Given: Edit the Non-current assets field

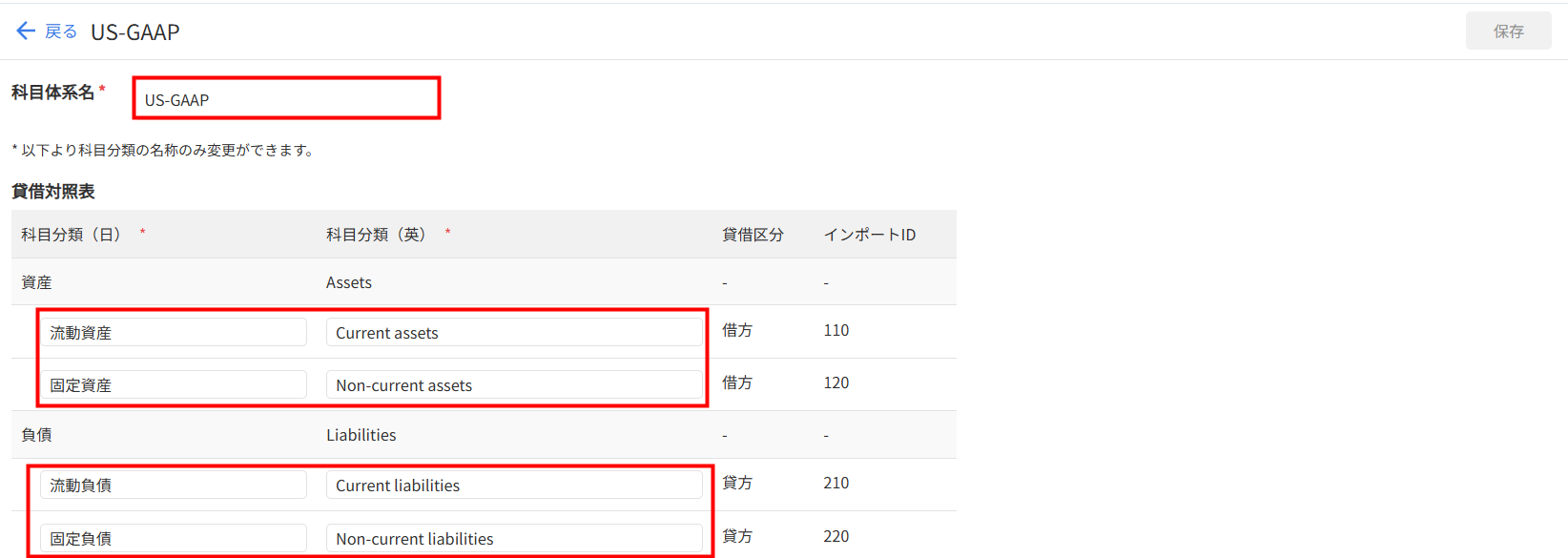Looking at the screenshot, I should pos(514,384).
